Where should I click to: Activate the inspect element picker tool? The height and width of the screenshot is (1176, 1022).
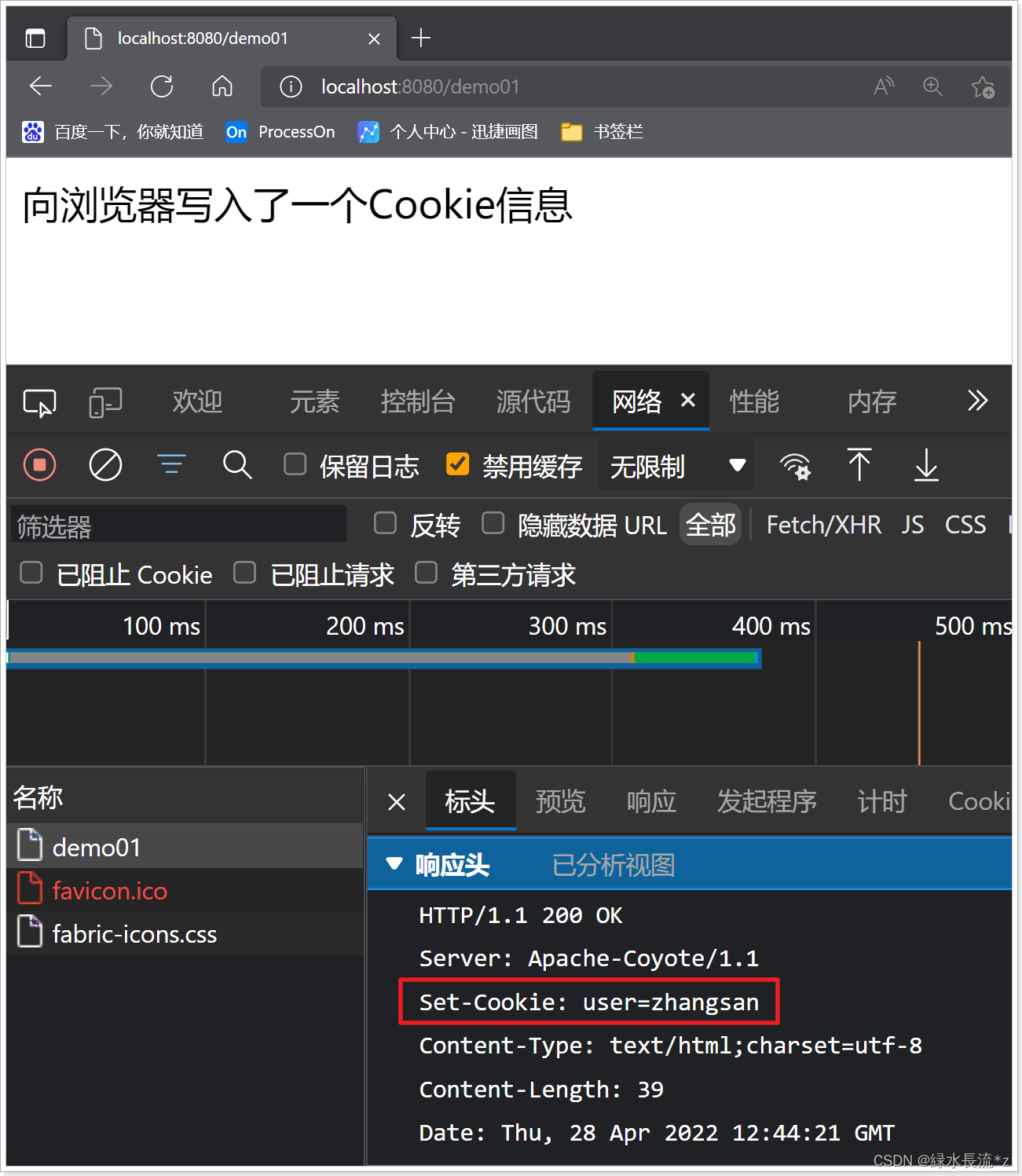click(x=40, y=402)
